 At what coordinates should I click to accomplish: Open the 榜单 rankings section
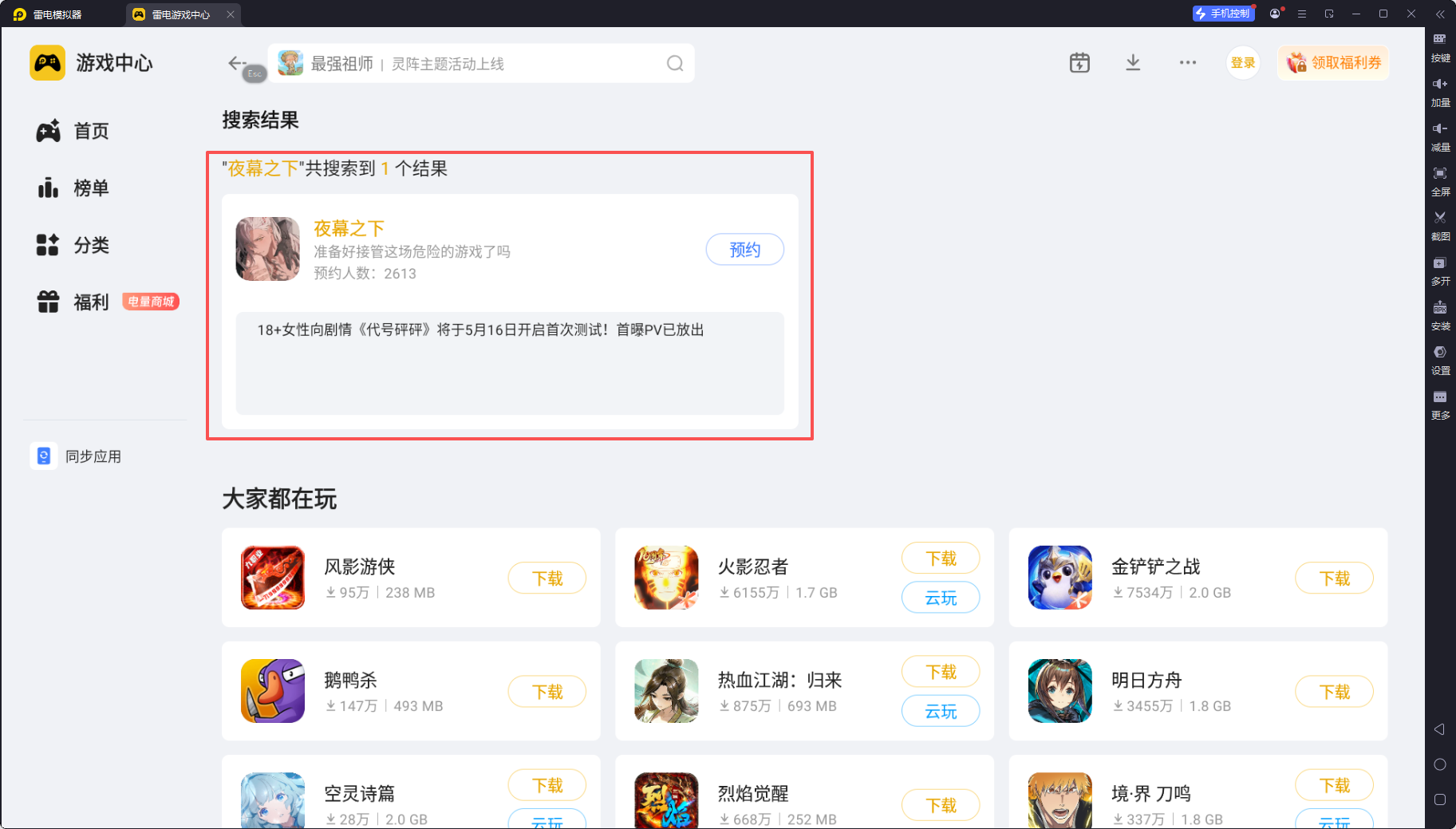click(x=73, y=188)
